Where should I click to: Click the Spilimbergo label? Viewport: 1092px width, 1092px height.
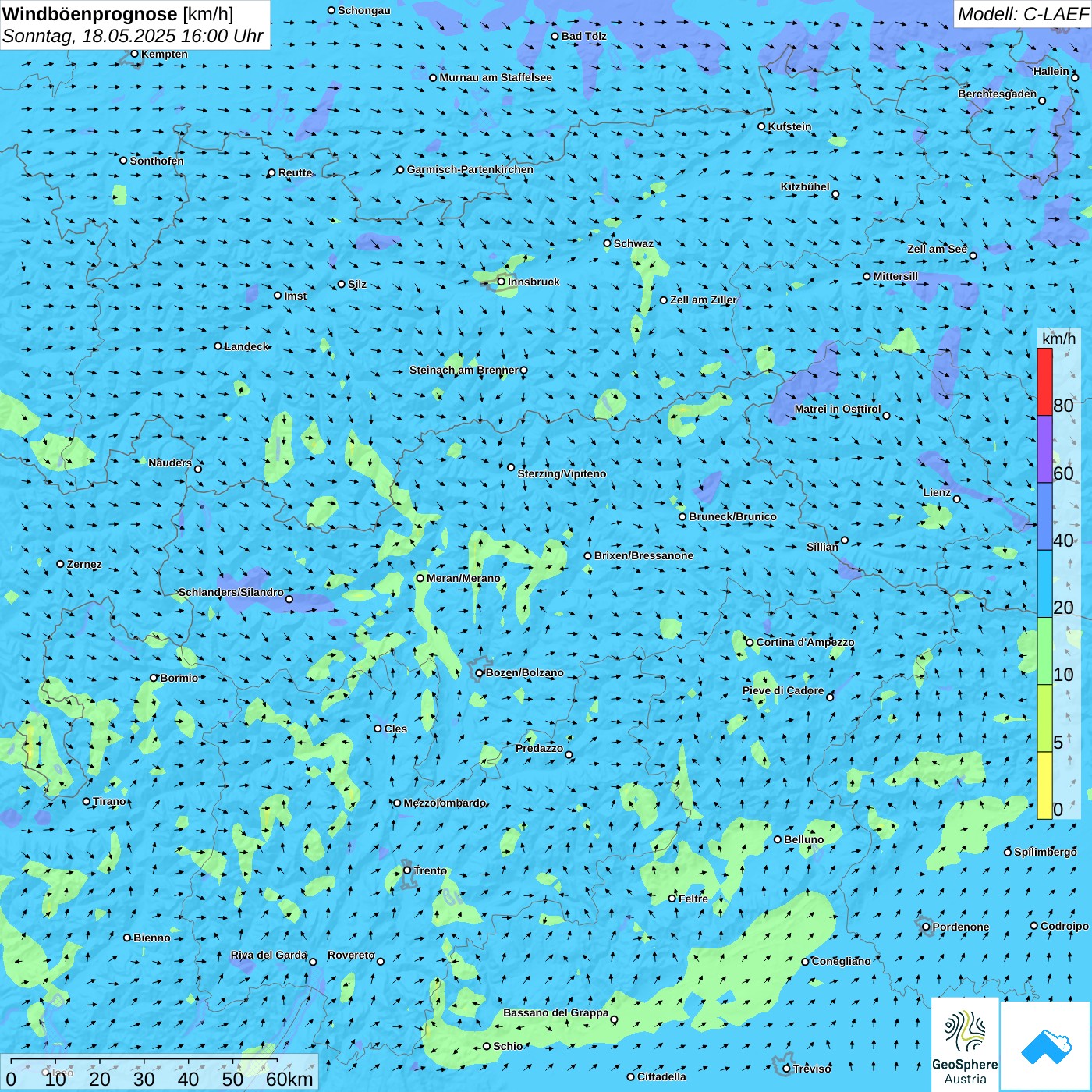(x=1046, y=852)
